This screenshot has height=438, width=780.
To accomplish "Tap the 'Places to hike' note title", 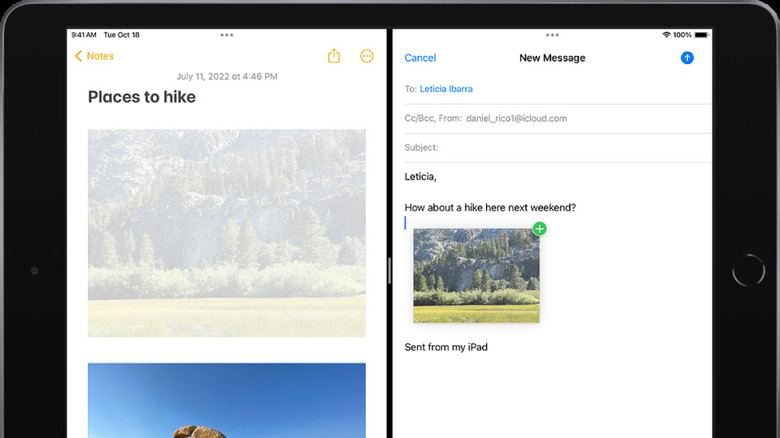I will coord(142,97).
